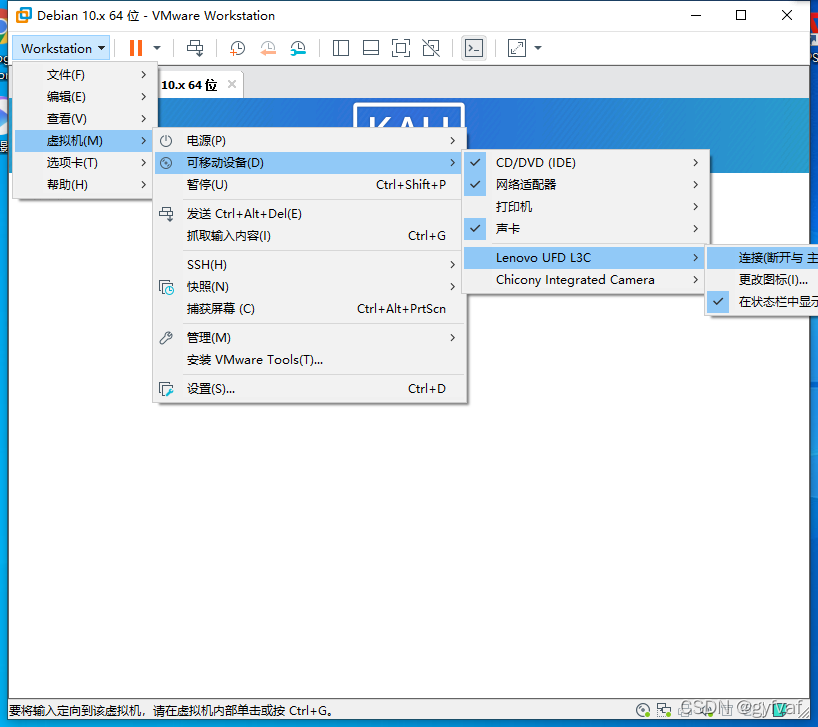Click the Send Ctrl+Alt+Del toolbar icon
The width and height of the screenshot is (818, 727).
(x=195, y=48)
